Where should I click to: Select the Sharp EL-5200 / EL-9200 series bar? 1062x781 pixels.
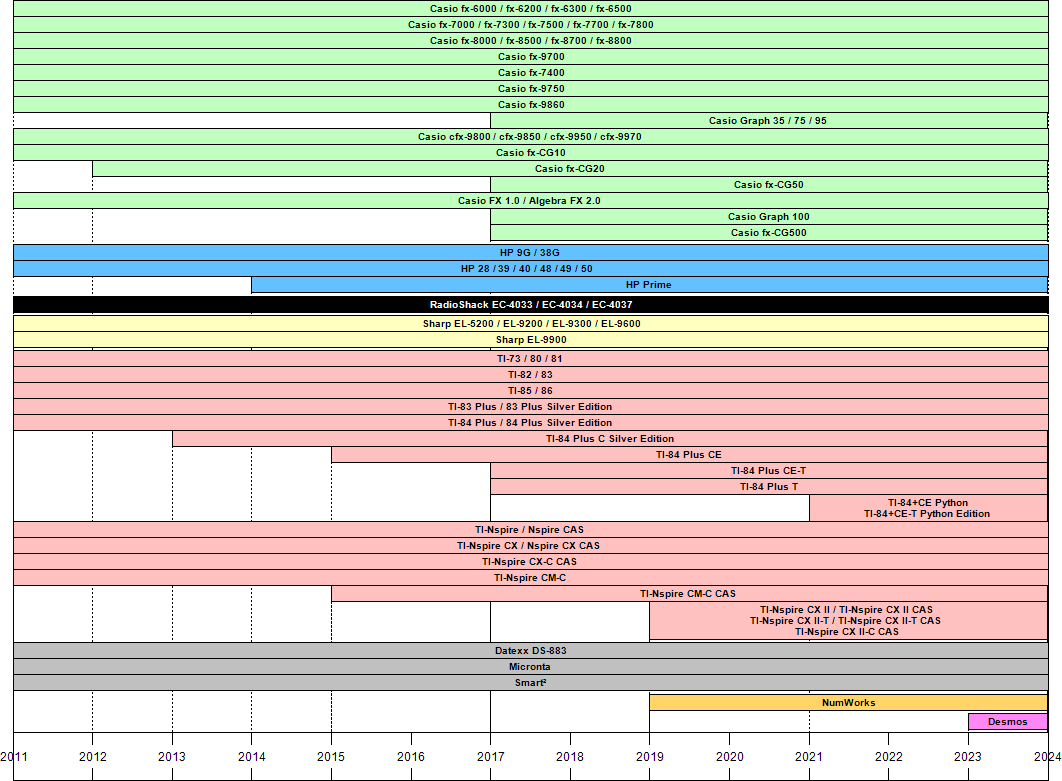coord(531,324)
